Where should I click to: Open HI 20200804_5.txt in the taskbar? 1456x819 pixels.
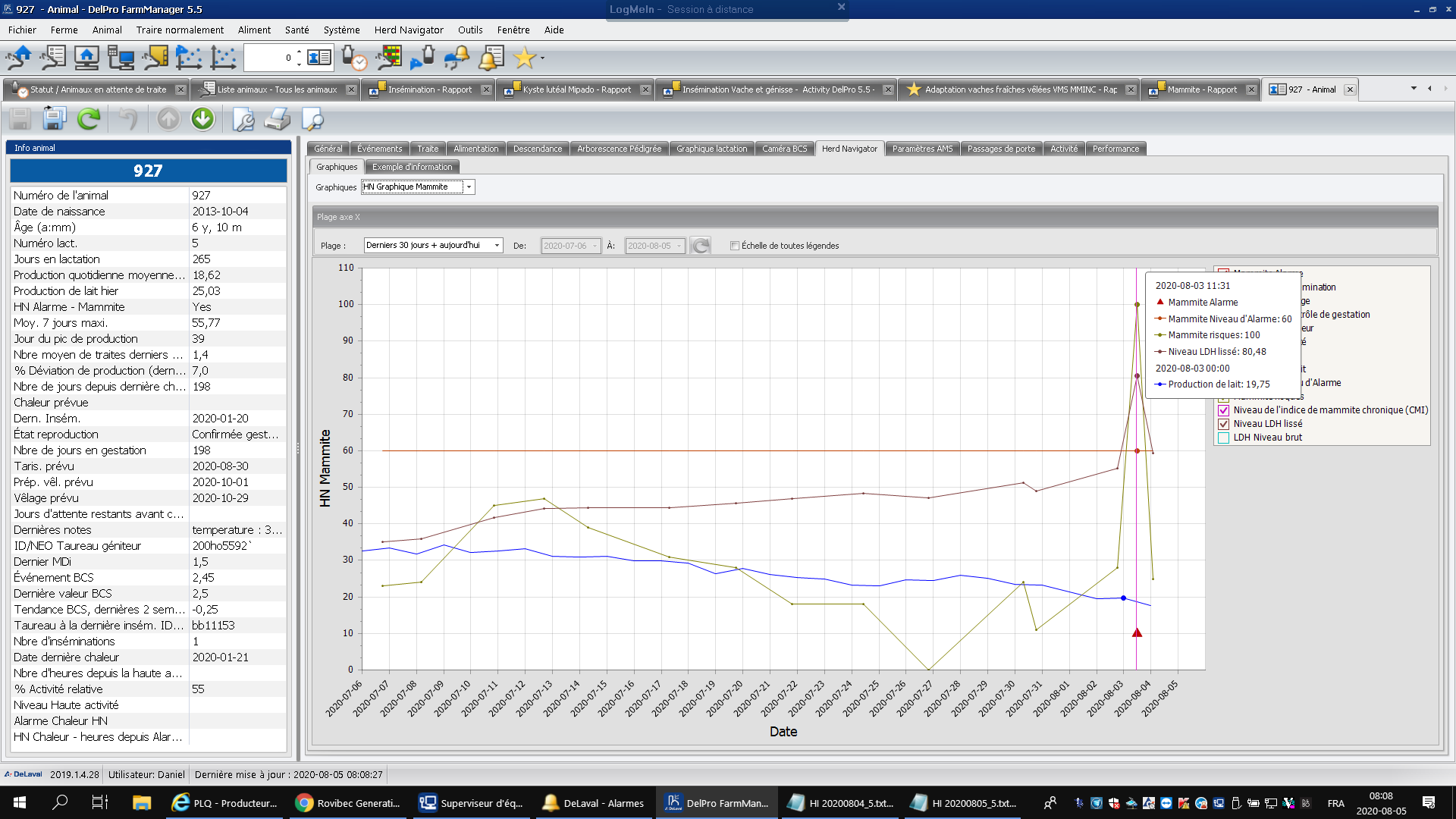pos(841,802)
